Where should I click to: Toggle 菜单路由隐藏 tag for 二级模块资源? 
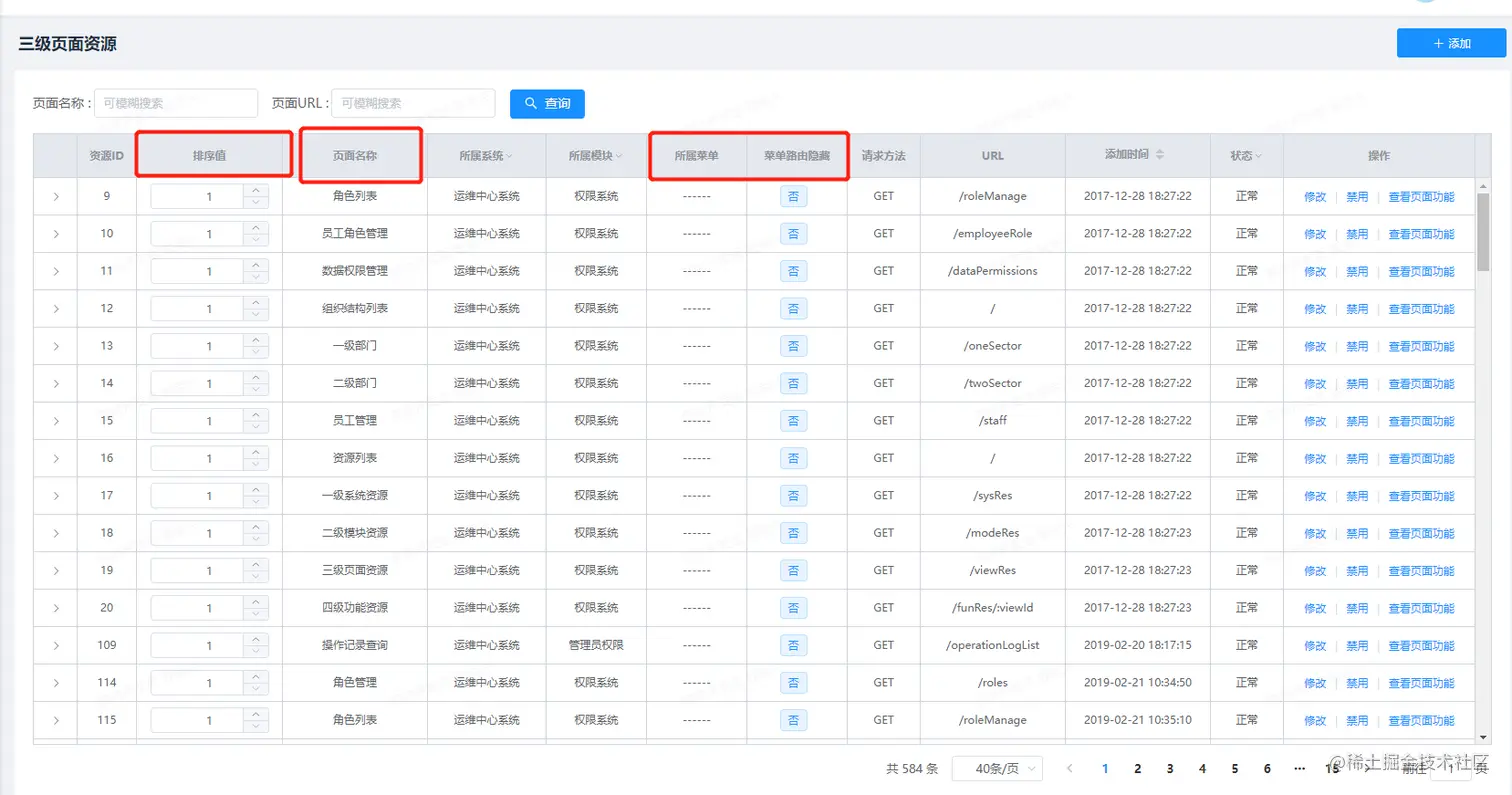pyautogui.click(x=793, y=533)
